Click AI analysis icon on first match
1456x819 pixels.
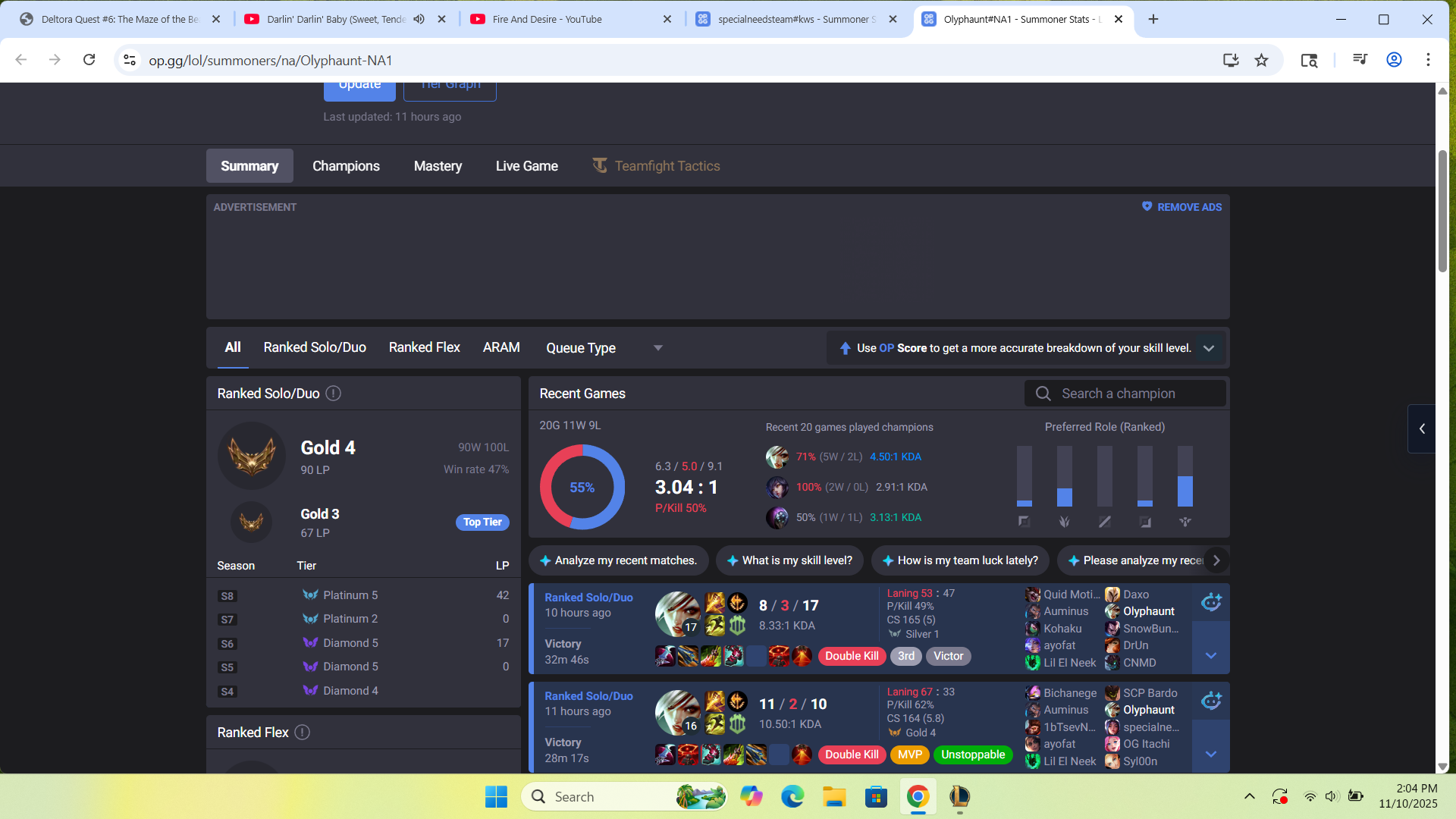click(x=1211, y=603)
